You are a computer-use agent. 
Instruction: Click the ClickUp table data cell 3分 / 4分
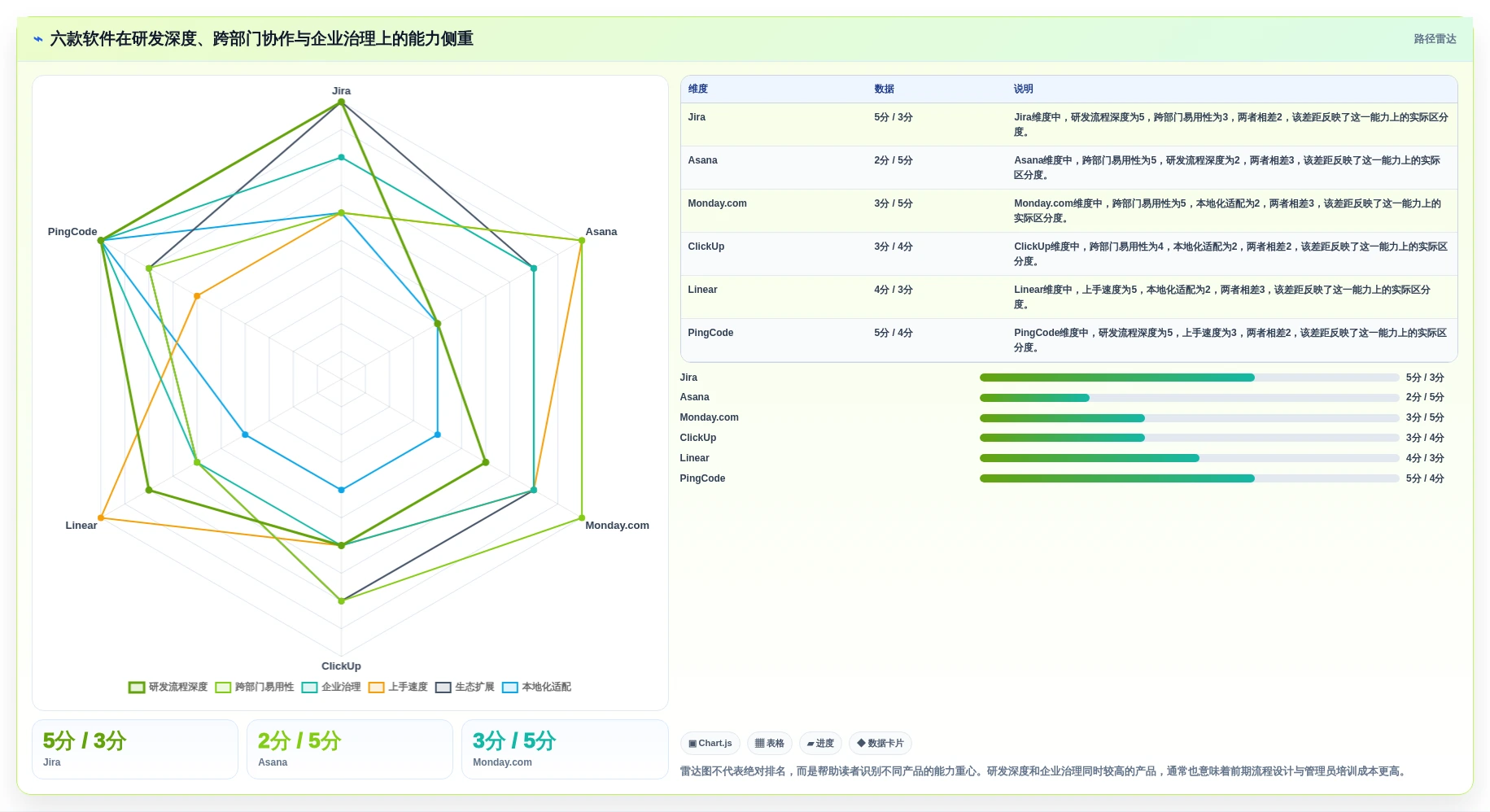(x=894, y=247)
